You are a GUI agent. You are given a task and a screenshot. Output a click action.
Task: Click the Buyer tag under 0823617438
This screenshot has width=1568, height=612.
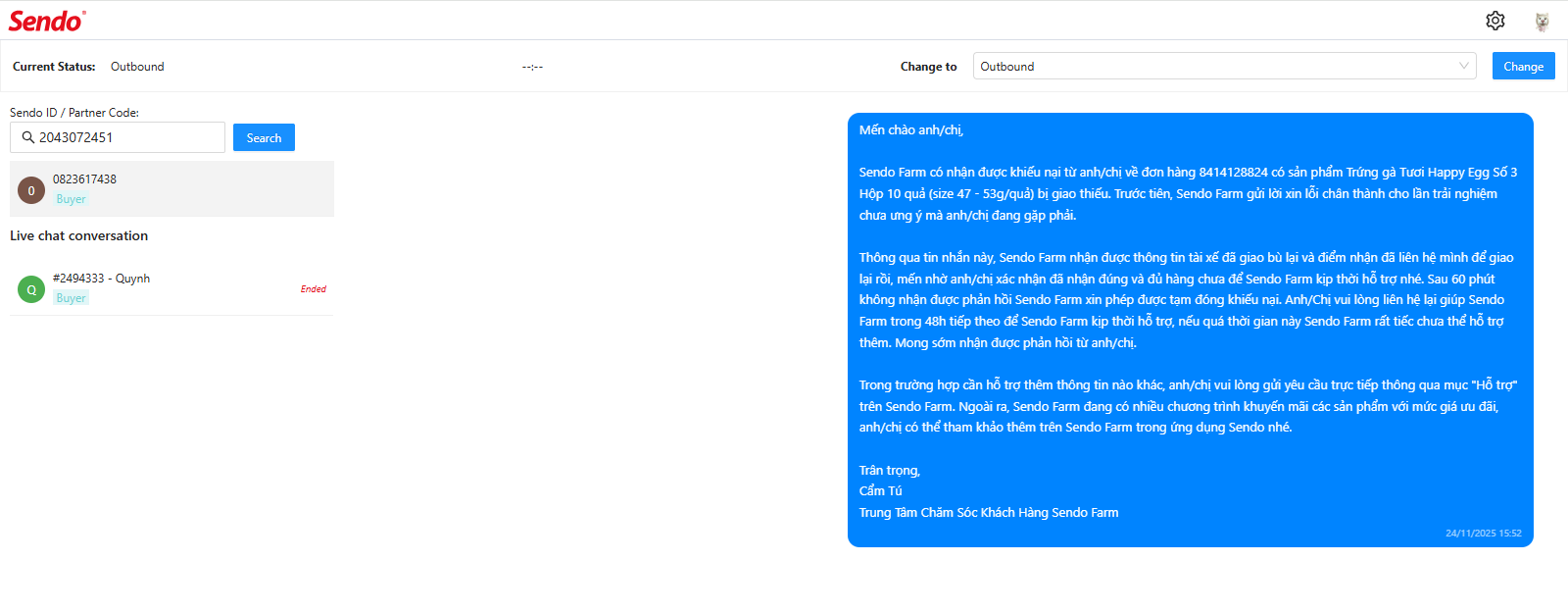point(71,199)
